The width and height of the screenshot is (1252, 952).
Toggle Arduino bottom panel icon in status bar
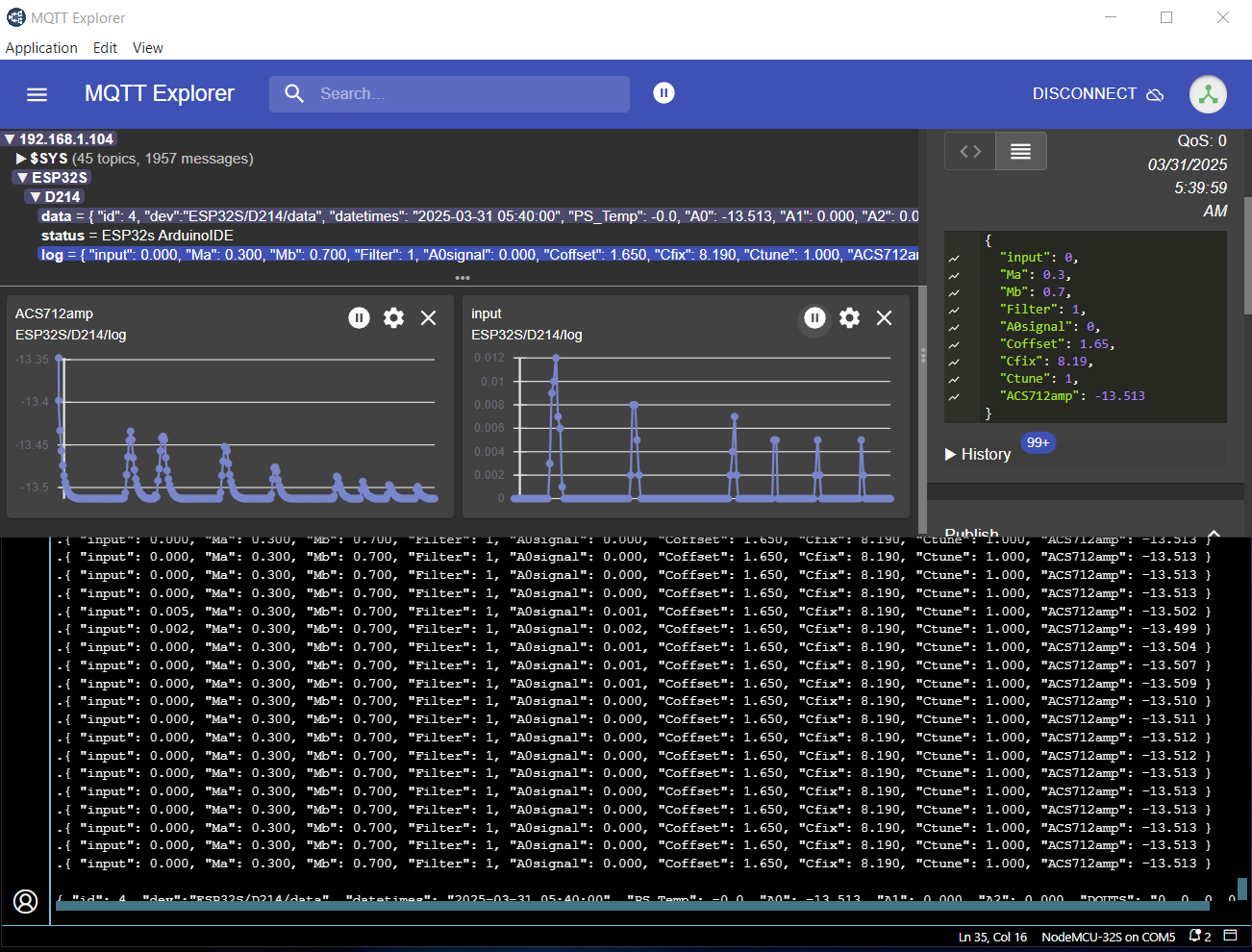(x=1230, y=936)
